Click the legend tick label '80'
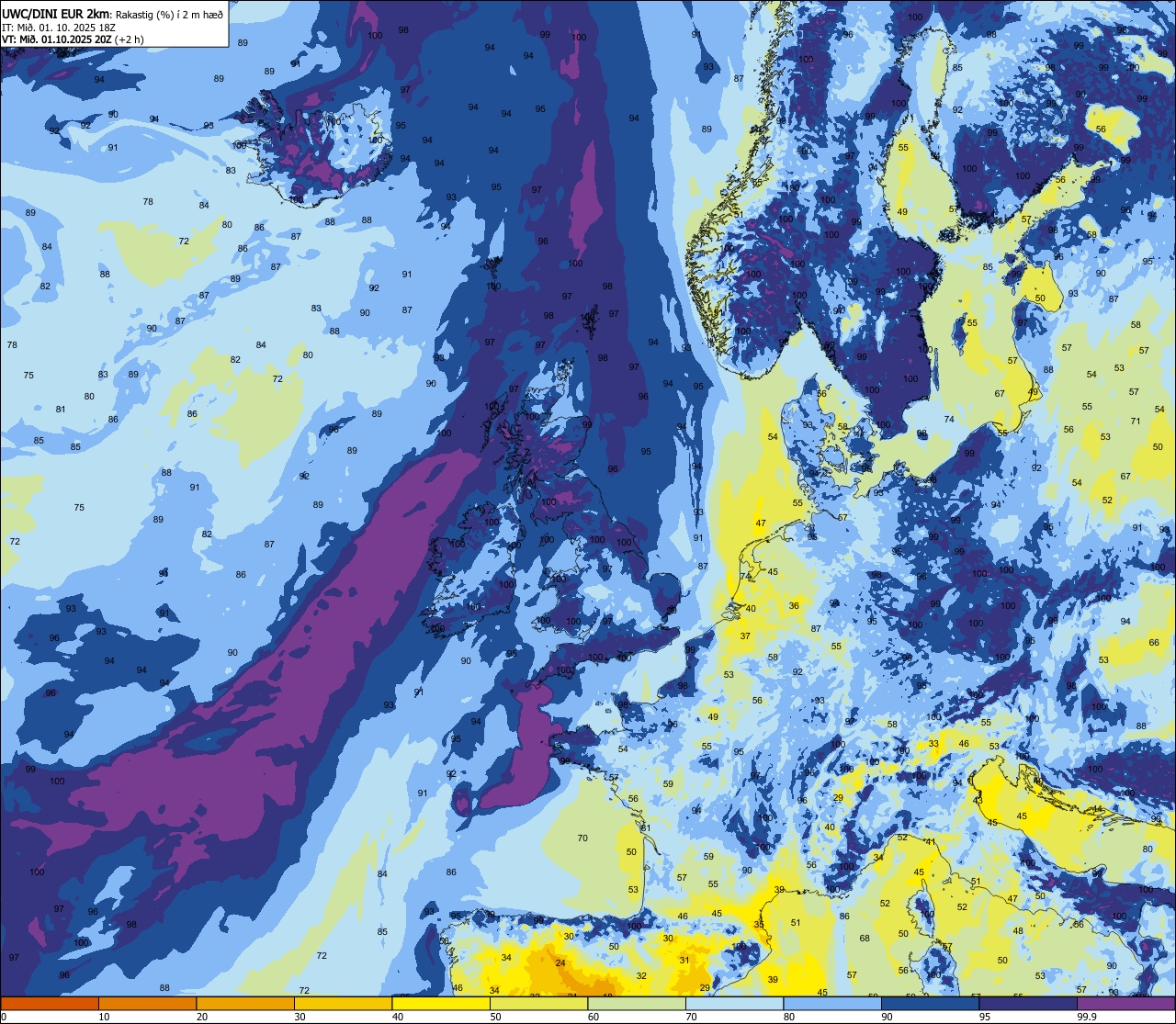The width and height of the screenshot is (1176, 1024). click(789, 1017)
